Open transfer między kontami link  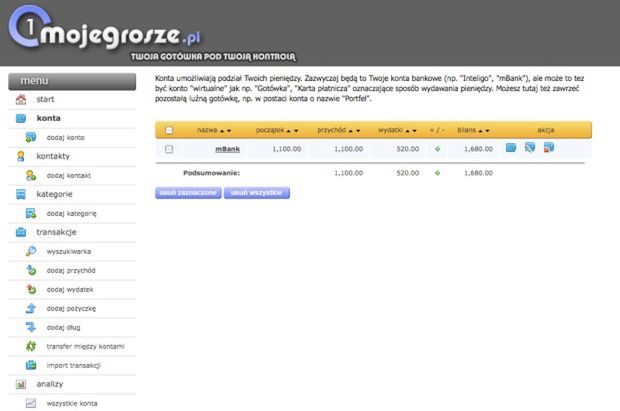(85, 347)
